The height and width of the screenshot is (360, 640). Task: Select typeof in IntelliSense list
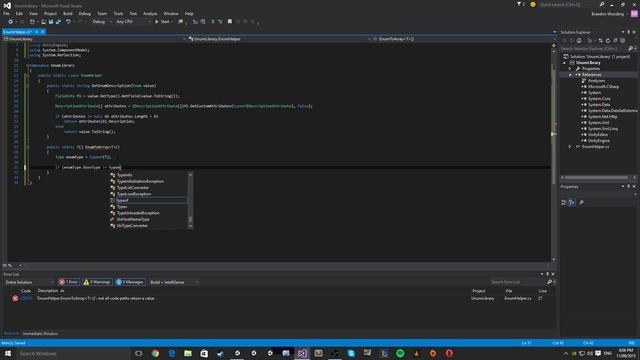(x=149, y=200)
